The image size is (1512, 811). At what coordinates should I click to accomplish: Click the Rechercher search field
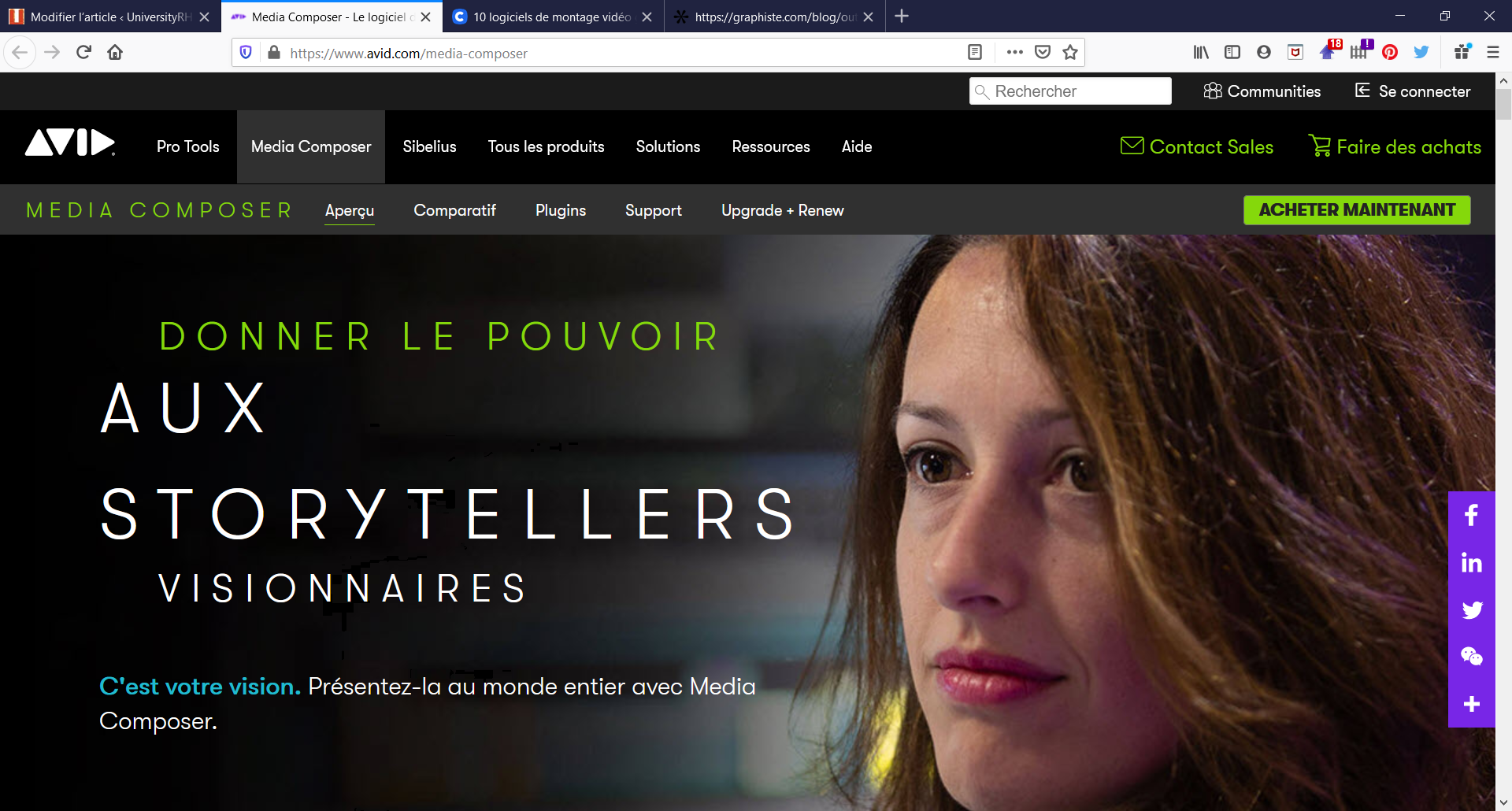click(x=1070, y=91)
